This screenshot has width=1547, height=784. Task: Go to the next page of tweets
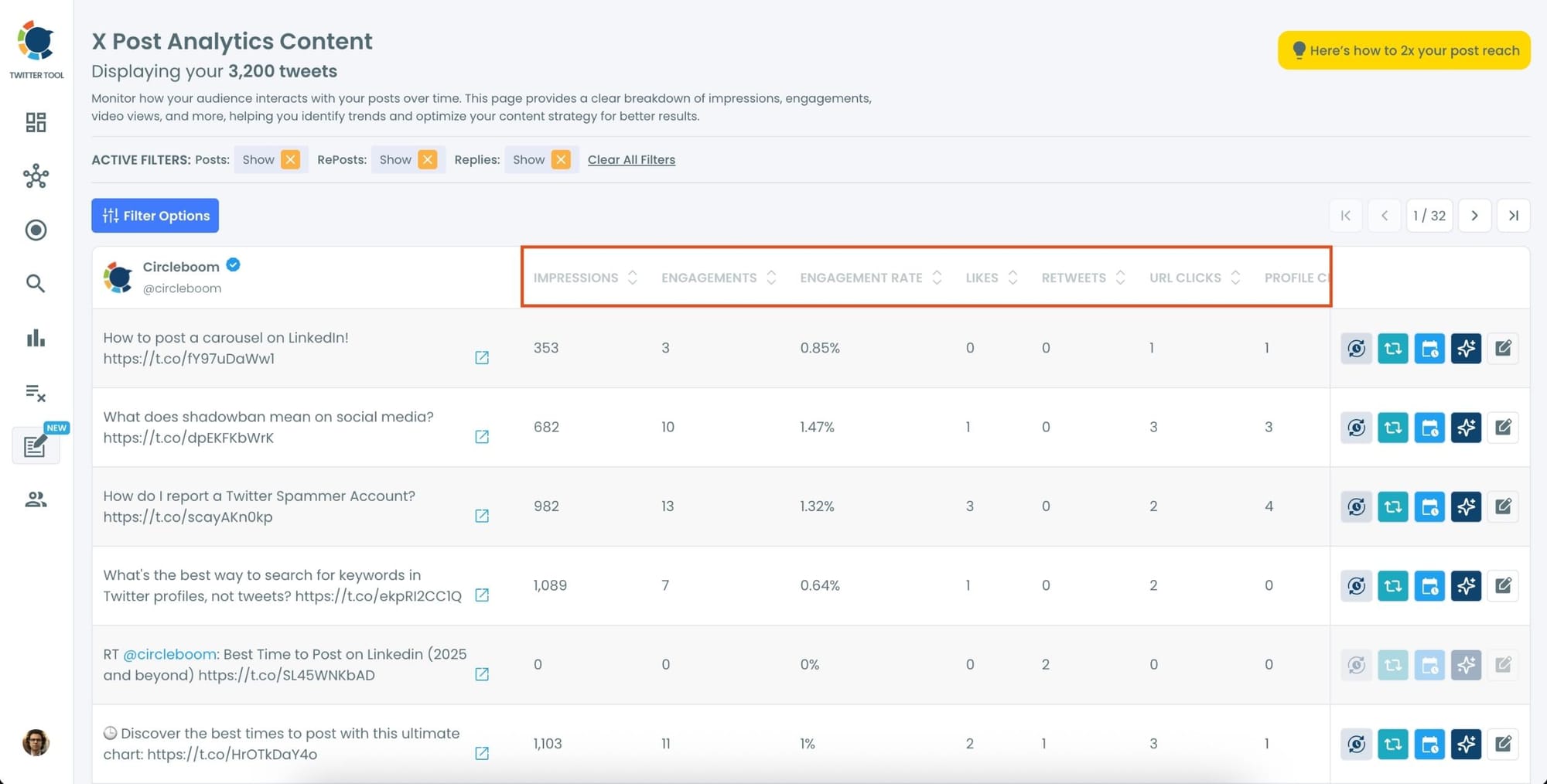pyautogui.click(x=1475, y=215)
